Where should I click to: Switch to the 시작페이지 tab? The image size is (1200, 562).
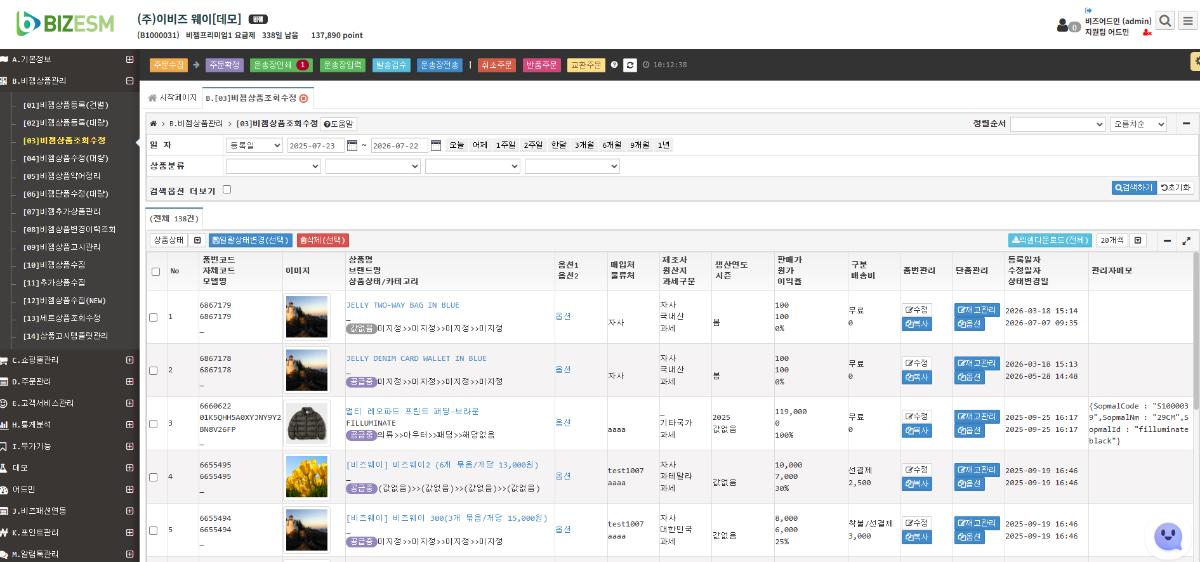[x=172, y=98]
